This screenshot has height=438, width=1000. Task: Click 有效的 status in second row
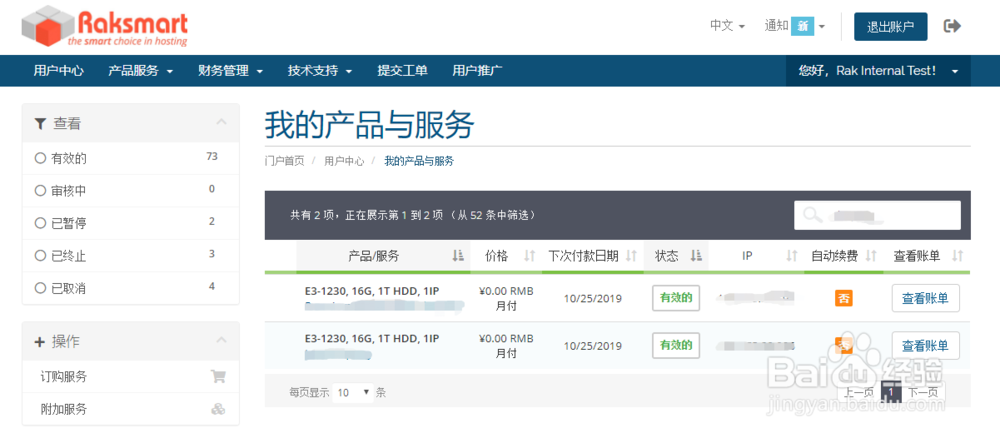pos(676,346)
